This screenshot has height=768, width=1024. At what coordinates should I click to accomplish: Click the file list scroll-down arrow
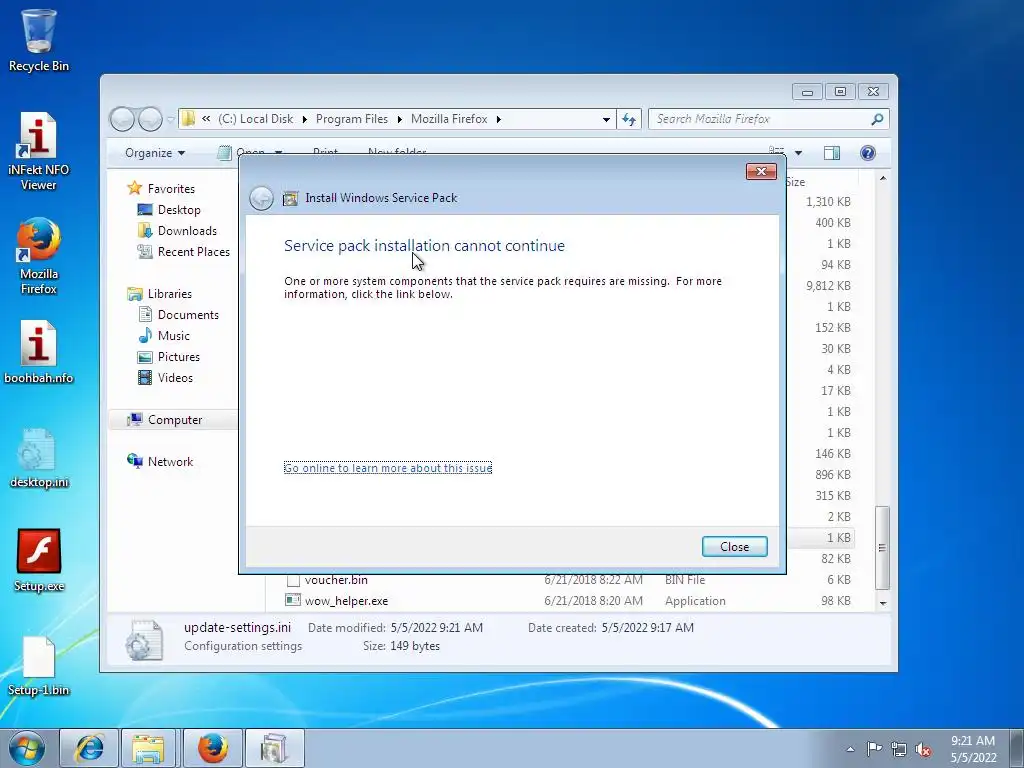pyautogui.click(x=883, y=603)
